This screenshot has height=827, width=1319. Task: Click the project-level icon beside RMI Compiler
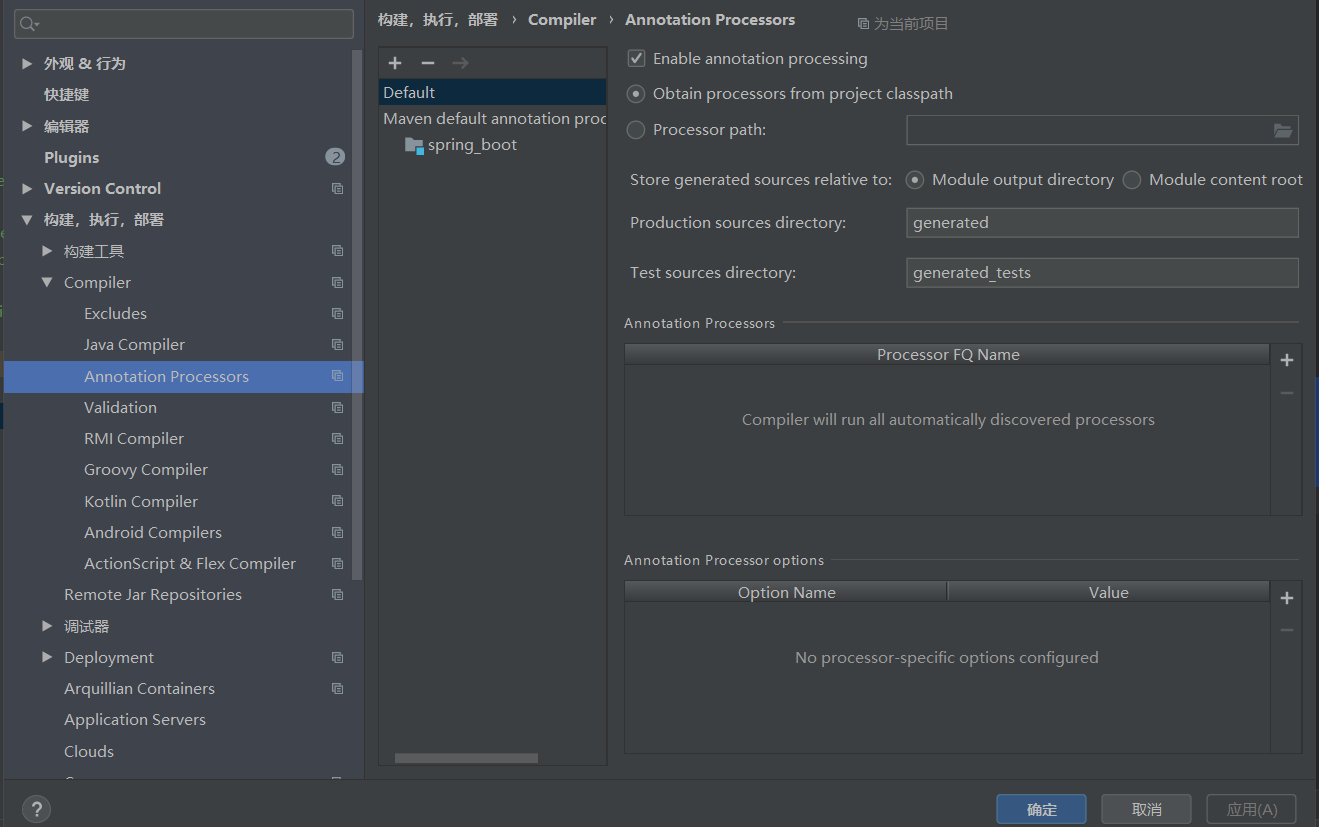pyautogui.click(x=337, y=438)
